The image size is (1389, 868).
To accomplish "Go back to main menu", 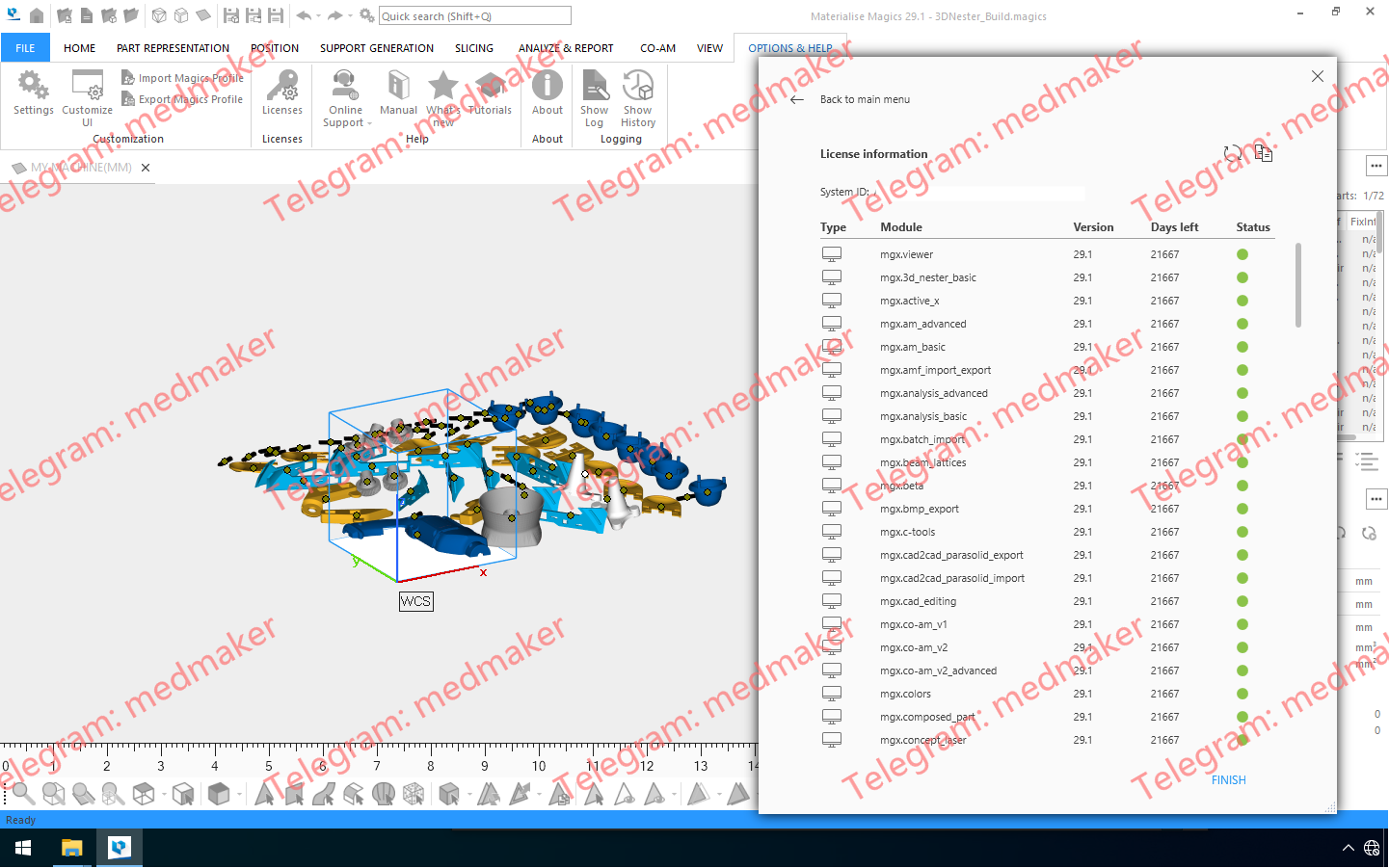I will click(797, 99).
